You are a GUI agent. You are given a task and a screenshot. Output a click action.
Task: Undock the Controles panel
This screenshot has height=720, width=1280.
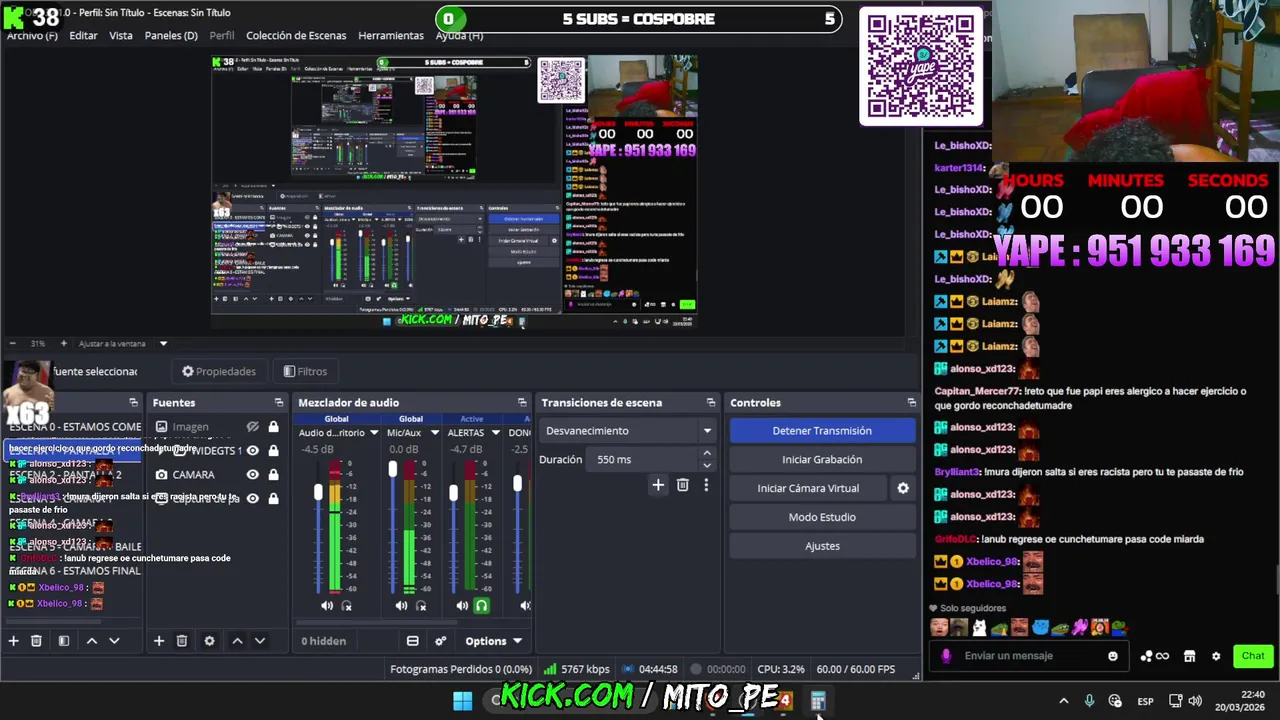coord(911,402)
